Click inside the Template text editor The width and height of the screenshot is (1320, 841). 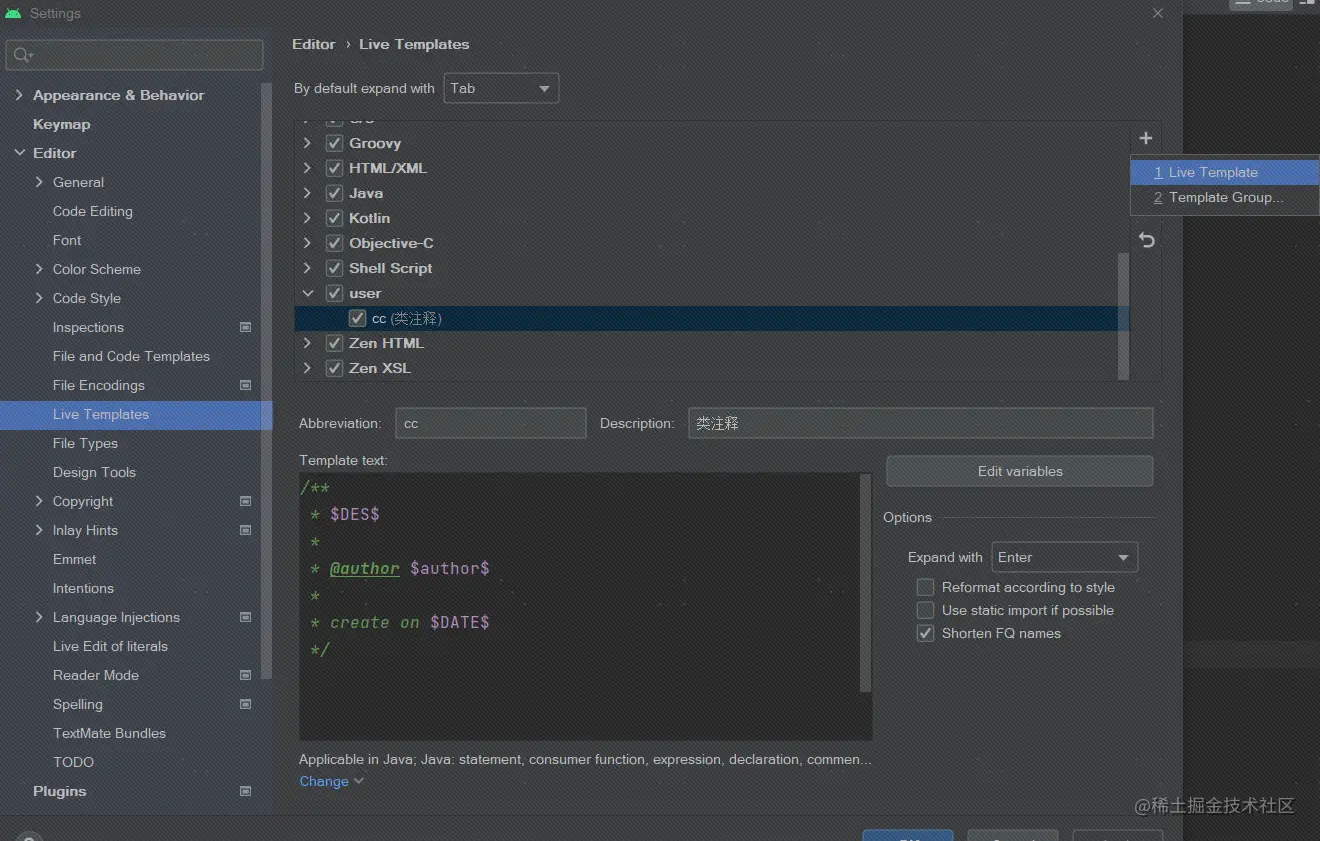pos(580,607)
